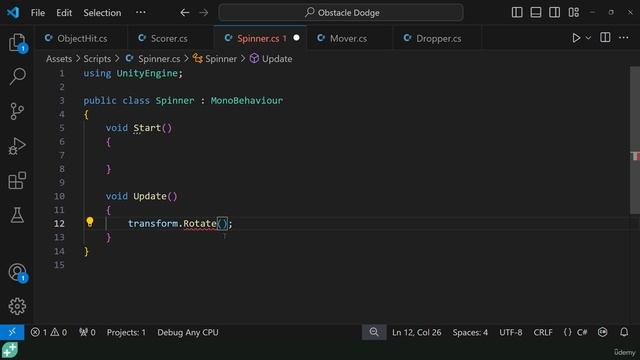Change indentation via Spaces: 4
This screenshot has height=360, width=640.
pyautogui.click(x=470, y=332)
